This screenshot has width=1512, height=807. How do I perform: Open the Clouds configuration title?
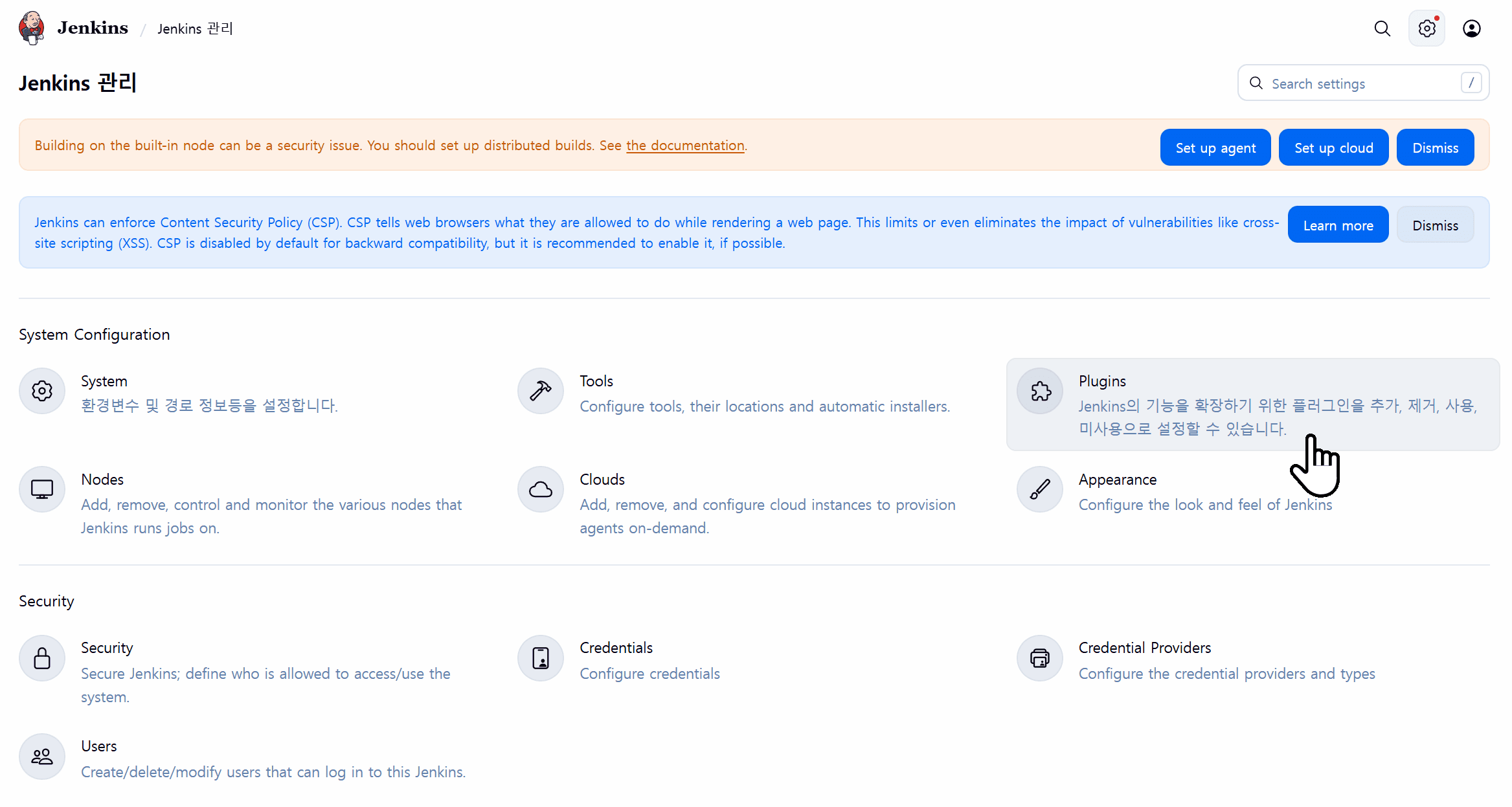[x=602, y=480]
